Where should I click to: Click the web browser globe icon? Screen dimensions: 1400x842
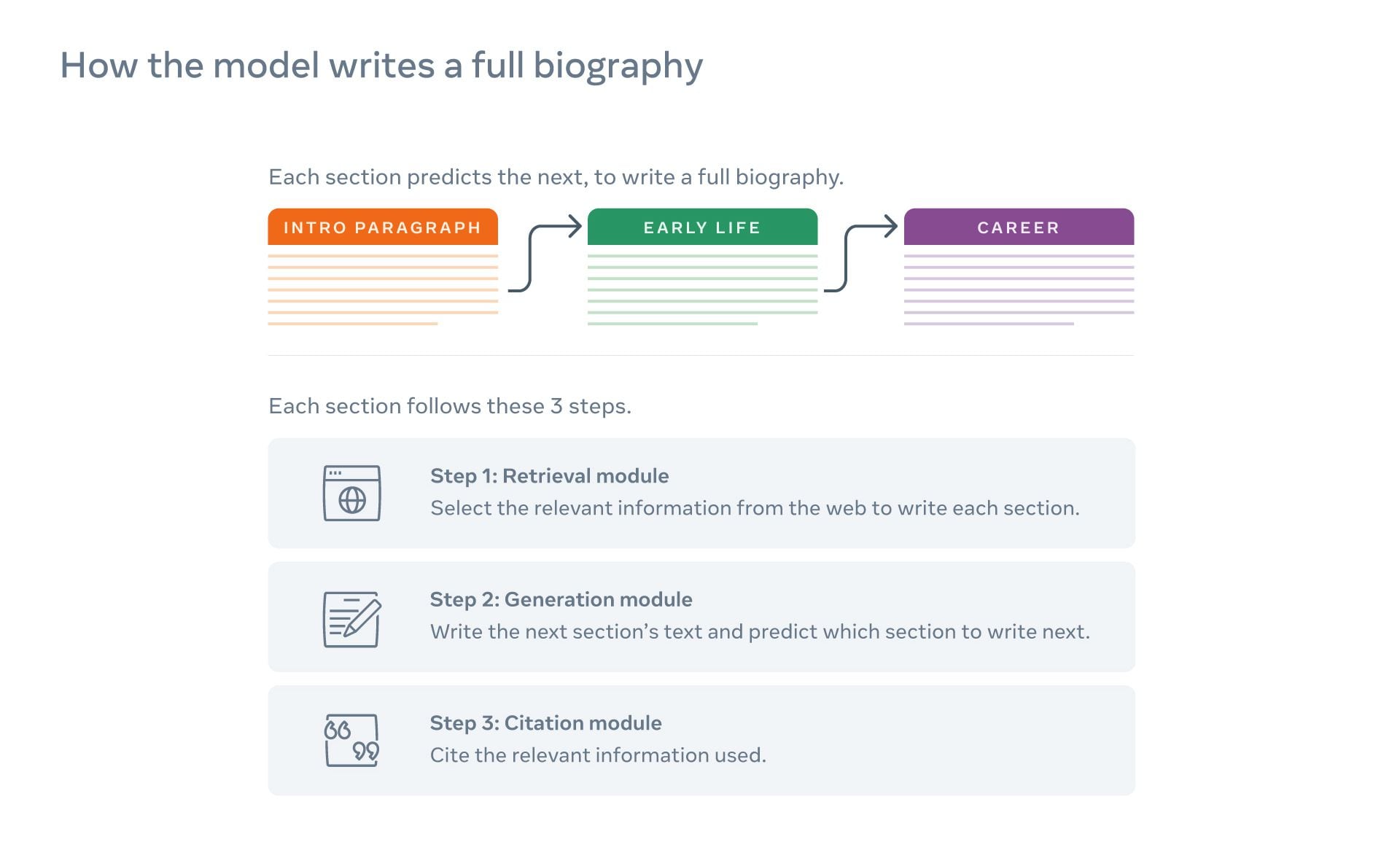pyautogui.click(x=351, y=494)
